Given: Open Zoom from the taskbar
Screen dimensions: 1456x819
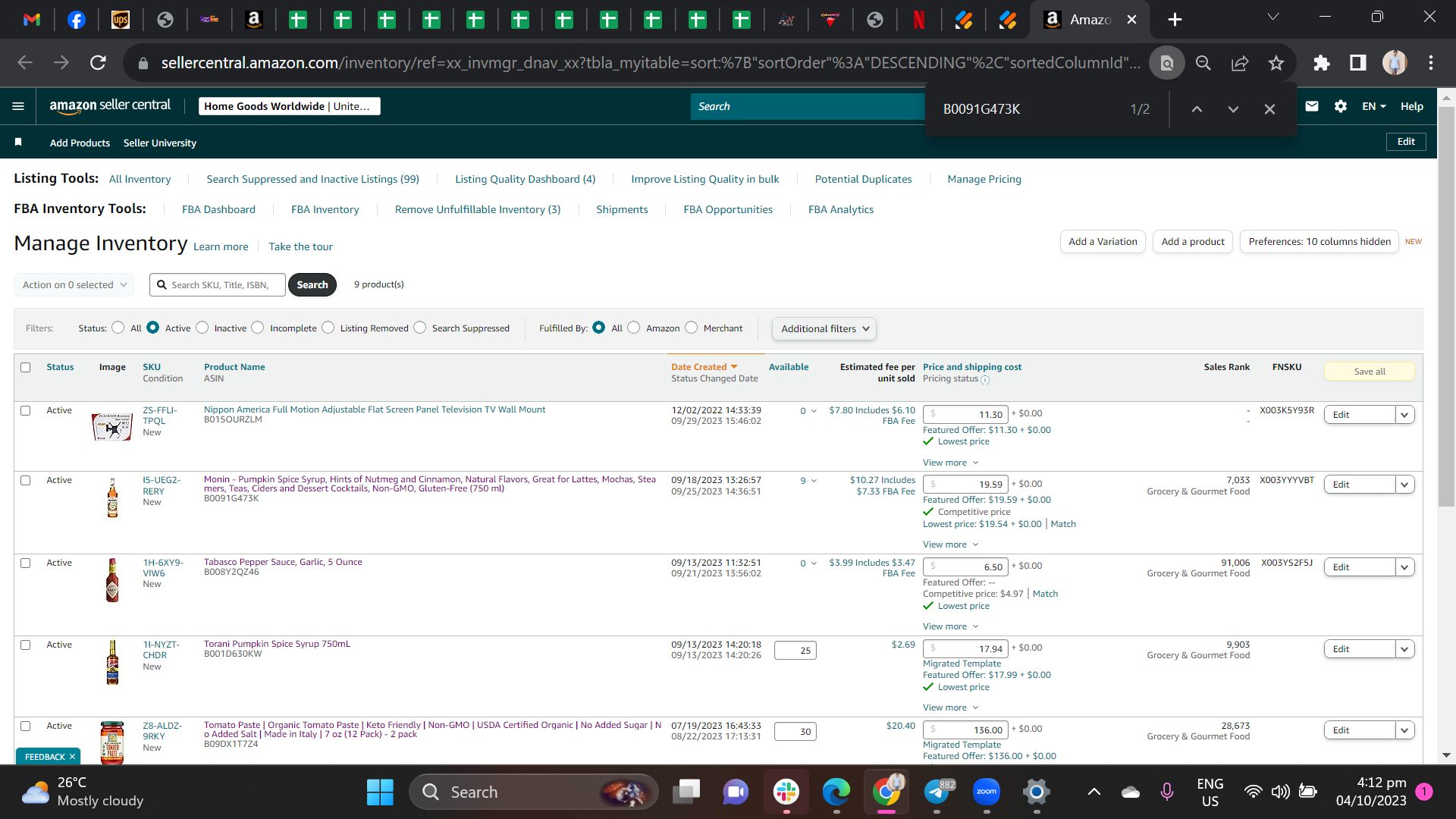Looking at the screenshot, I should tap(987, 792).
